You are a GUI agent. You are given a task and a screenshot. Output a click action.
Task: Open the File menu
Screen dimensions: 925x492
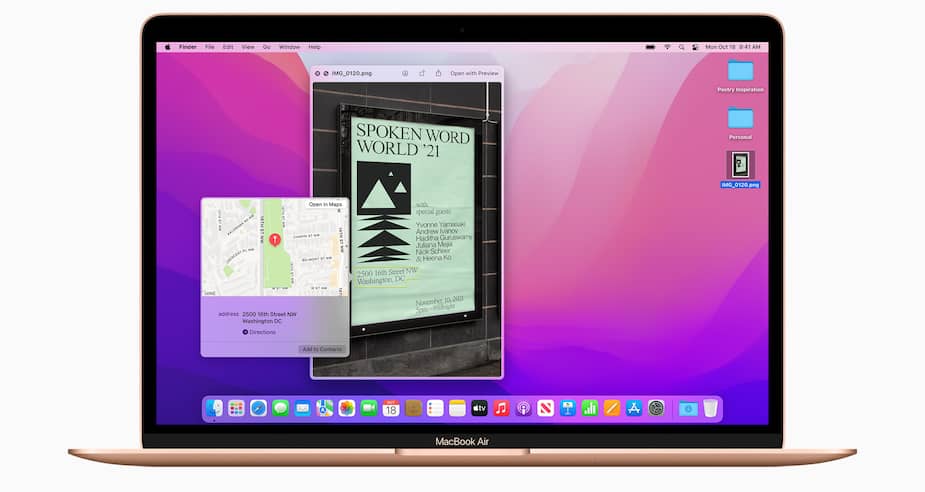pyautogui.click(x=210, y=47)
